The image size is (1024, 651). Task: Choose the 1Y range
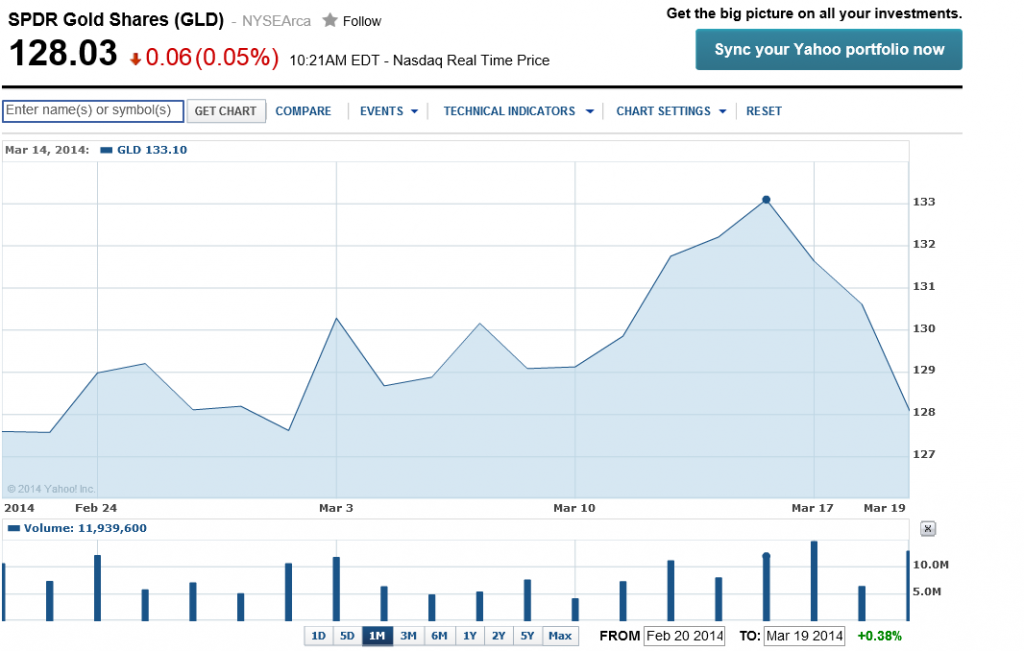[x=470, y=636]
